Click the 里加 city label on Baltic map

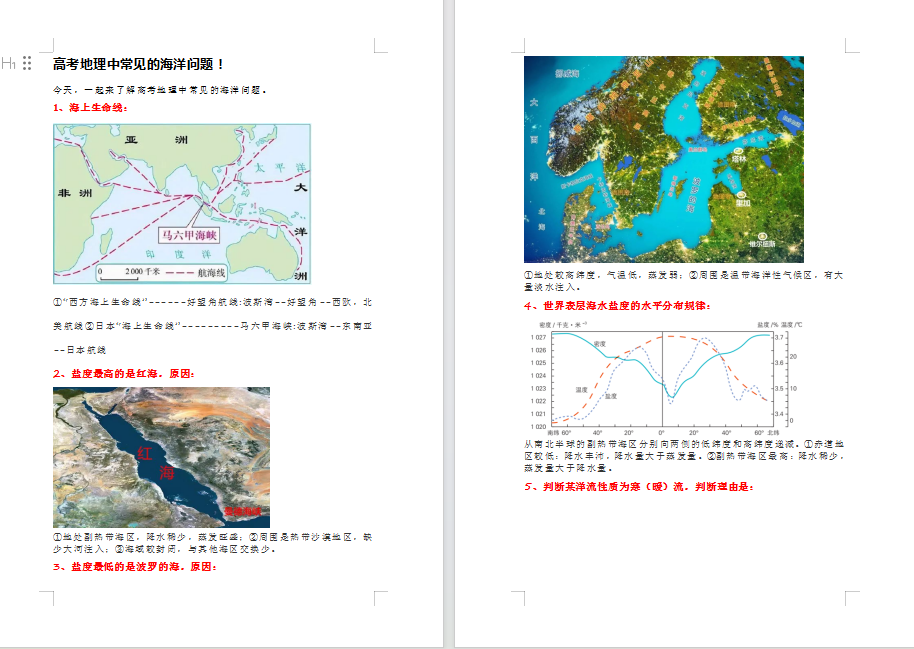(x=743, y=203)
